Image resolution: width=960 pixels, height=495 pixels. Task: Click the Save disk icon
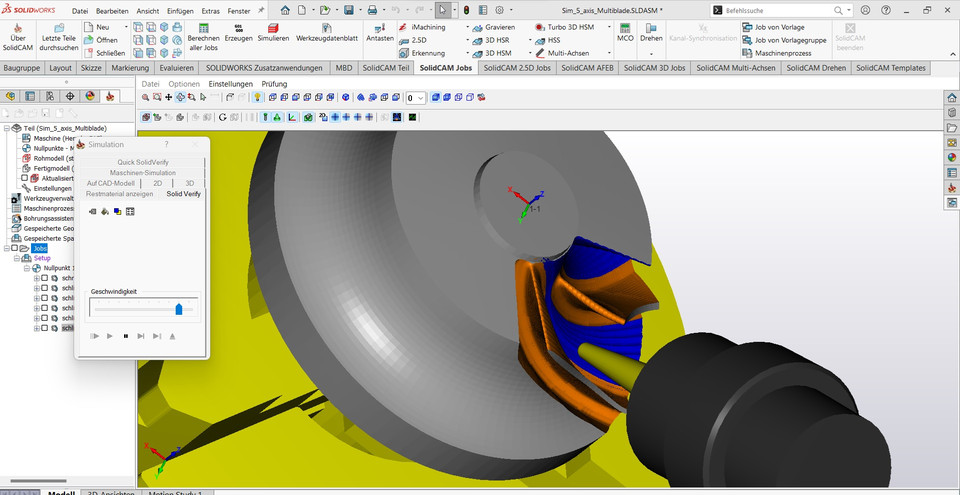click(348, 10)
